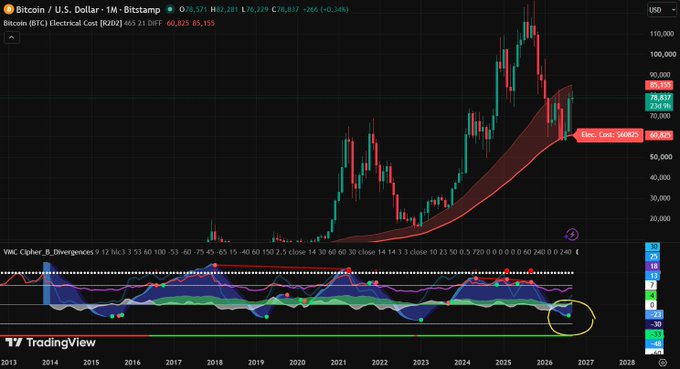
Task: Click the orange Bitcoin logo icon
Action: [x=8, y=9]
